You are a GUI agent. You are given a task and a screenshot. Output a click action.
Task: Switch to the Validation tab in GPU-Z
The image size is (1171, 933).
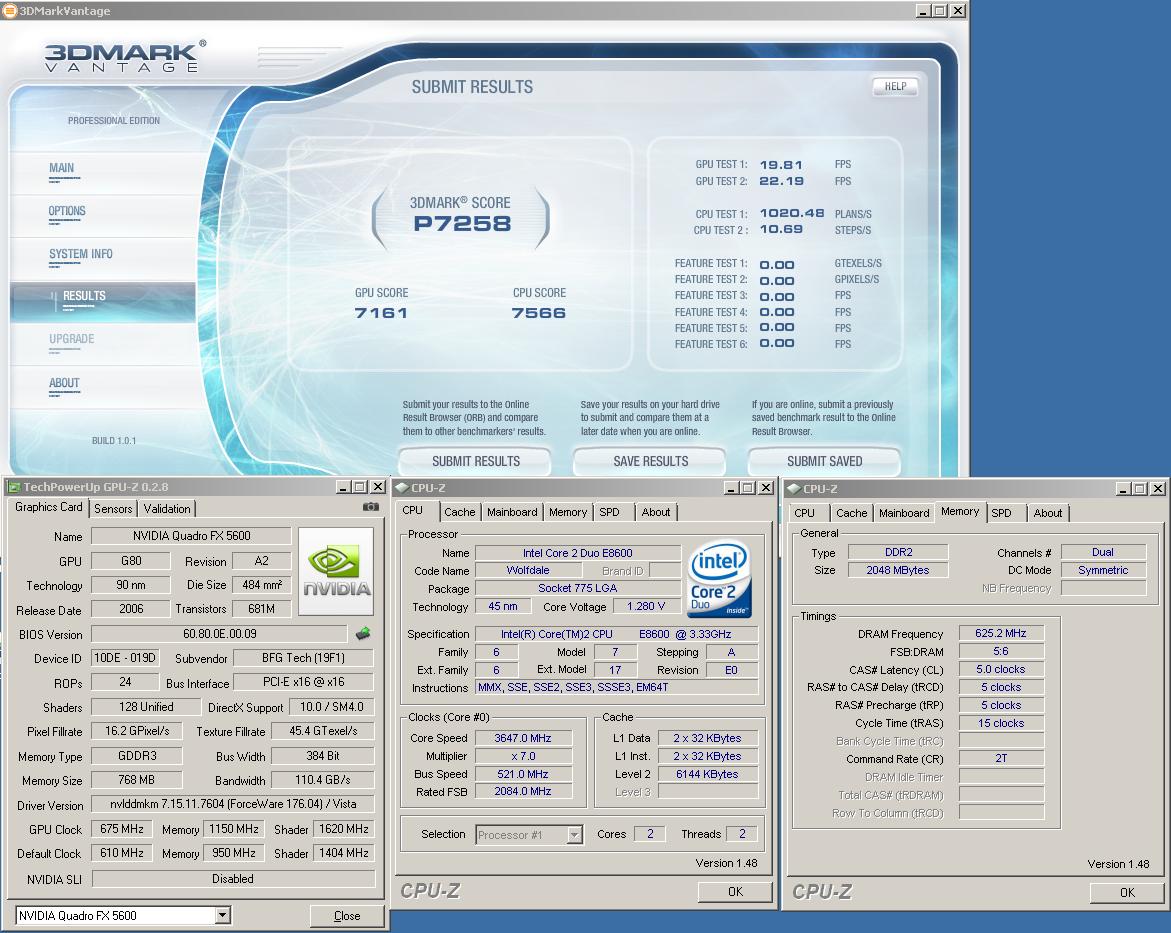(x=167, y=509)
